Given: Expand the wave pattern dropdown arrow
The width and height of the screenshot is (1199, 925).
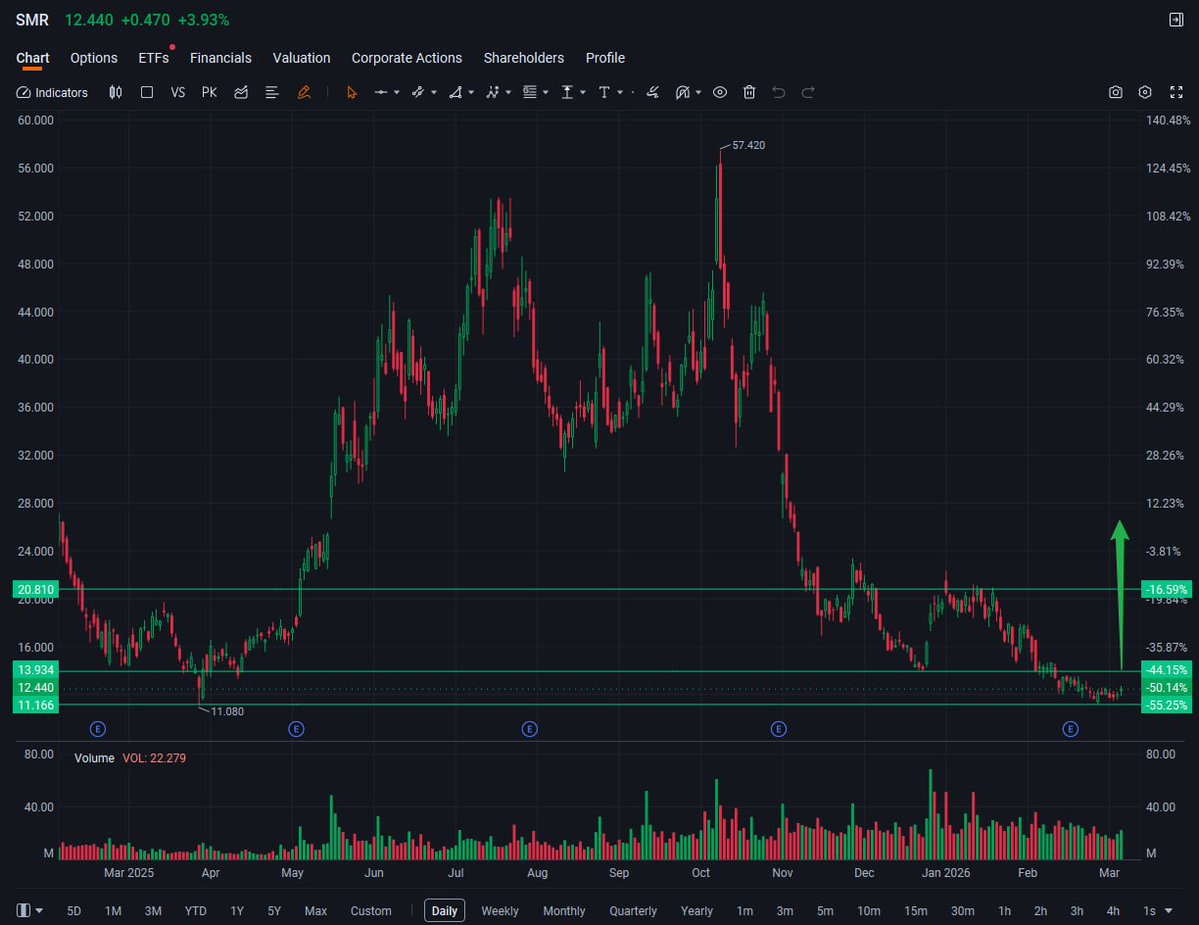Looking at the screenshot, I should click(x=509, y=92).
